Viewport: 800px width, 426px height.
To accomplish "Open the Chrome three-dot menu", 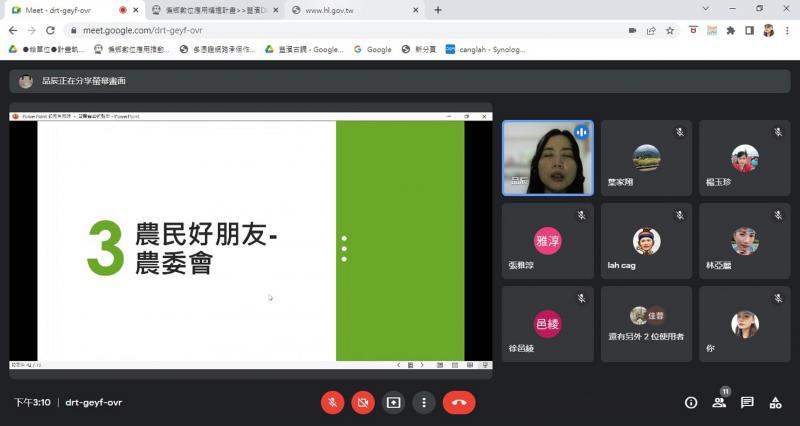I will (x=788, y=31).
